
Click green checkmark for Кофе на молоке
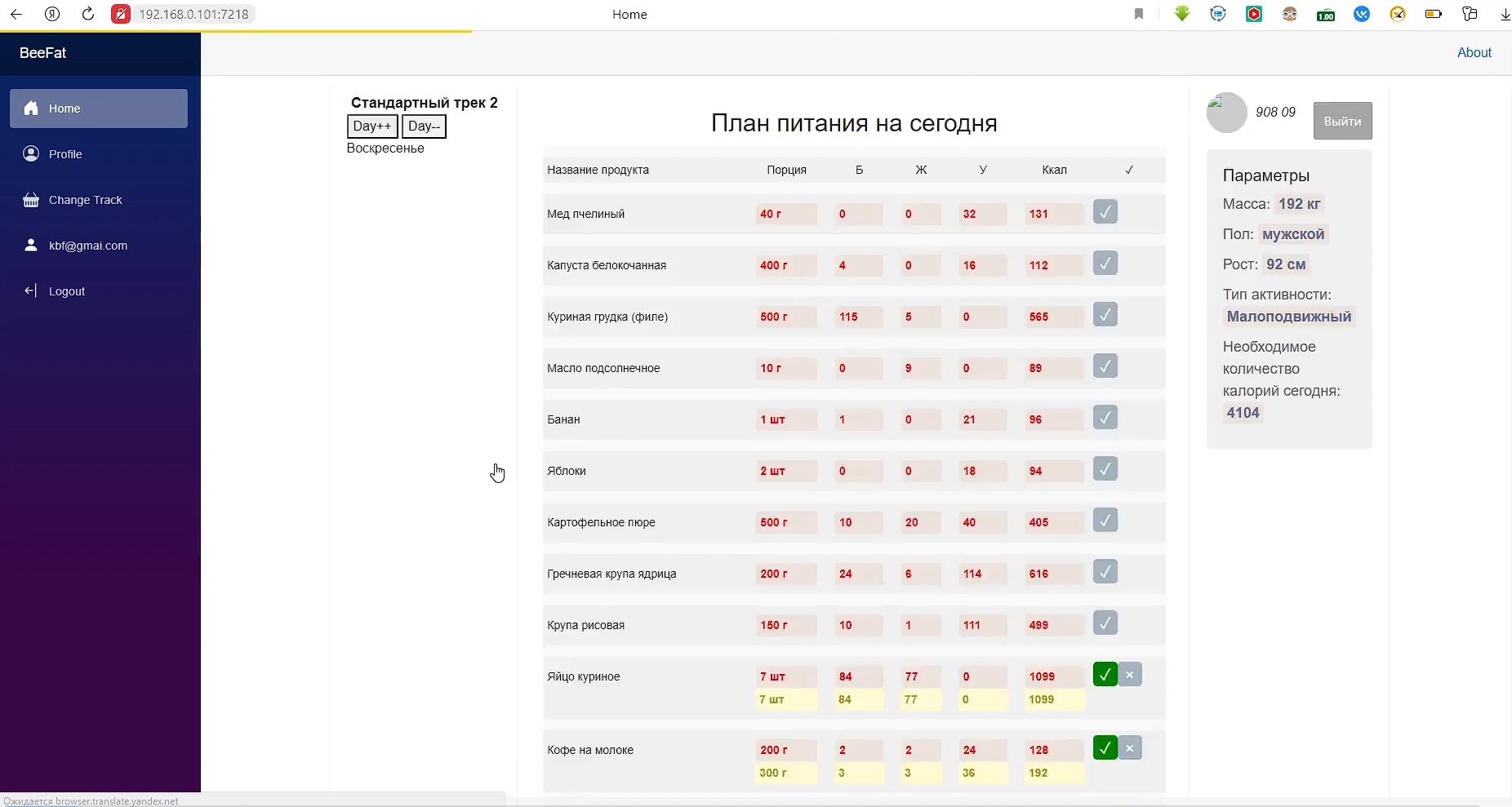point(1105,748)
